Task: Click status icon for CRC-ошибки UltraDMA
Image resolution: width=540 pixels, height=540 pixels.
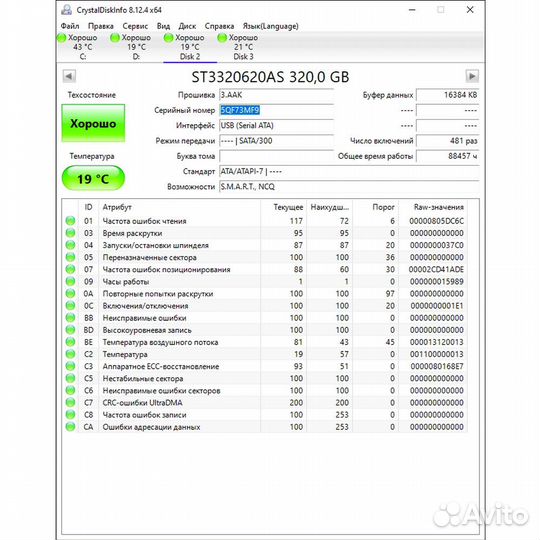Action: click(x=70, y=402)
